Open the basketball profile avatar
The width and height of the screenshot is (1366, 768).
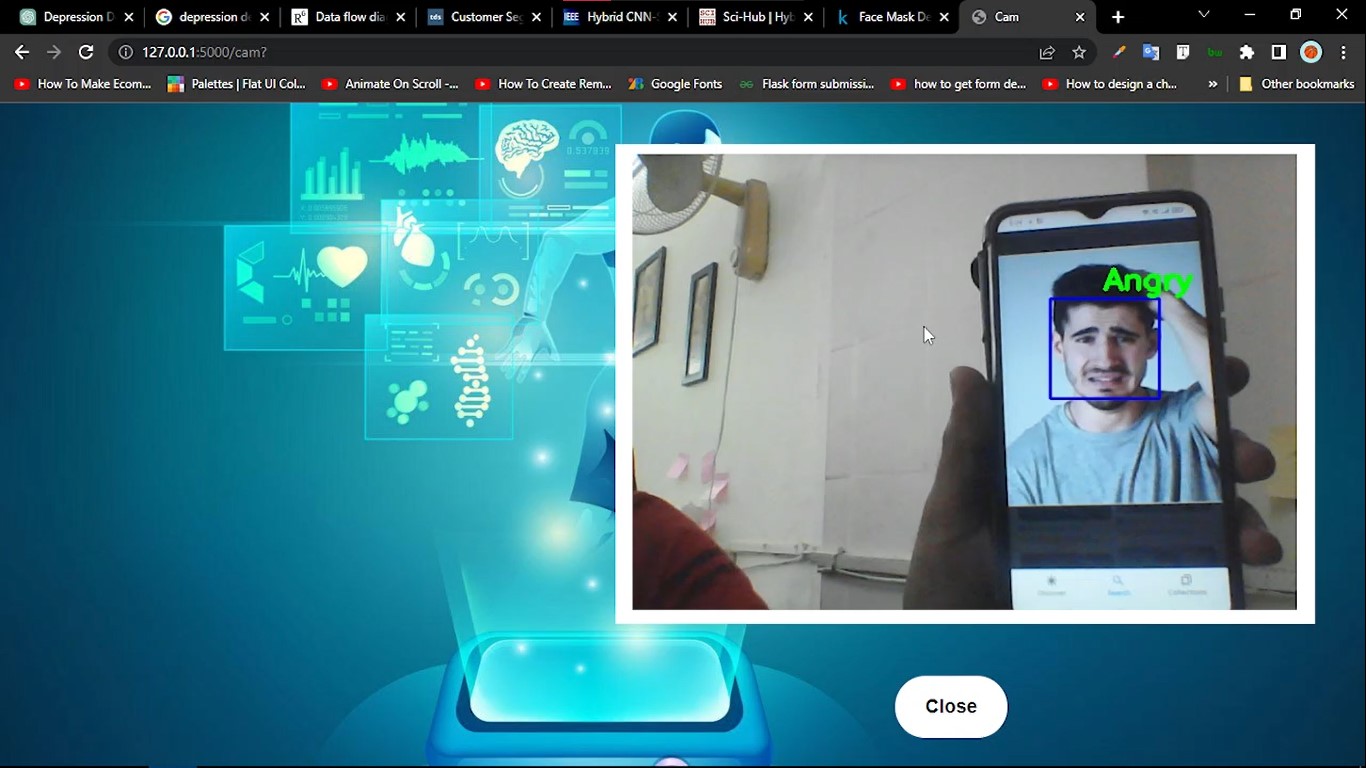click(1311, 52)
